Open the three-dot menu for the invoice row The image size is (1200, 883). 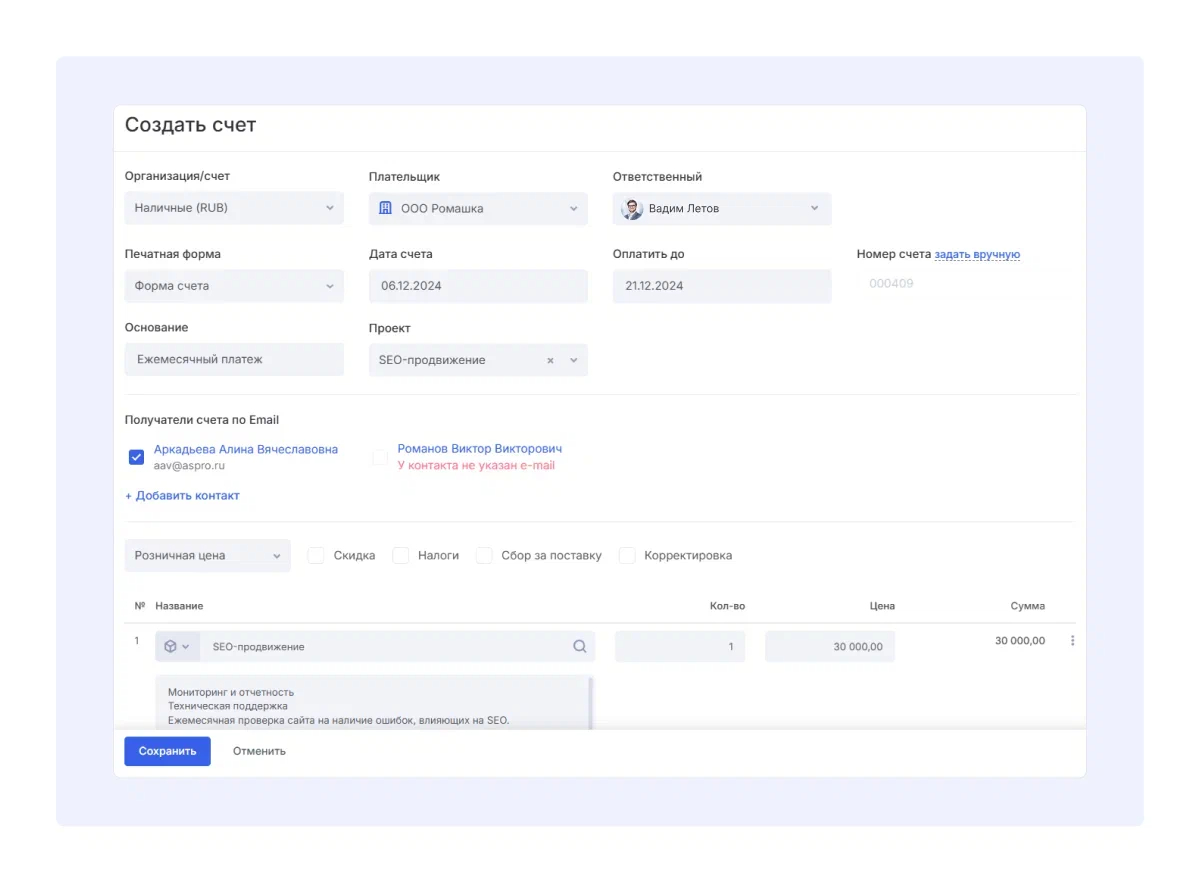tap(1073, 641)
